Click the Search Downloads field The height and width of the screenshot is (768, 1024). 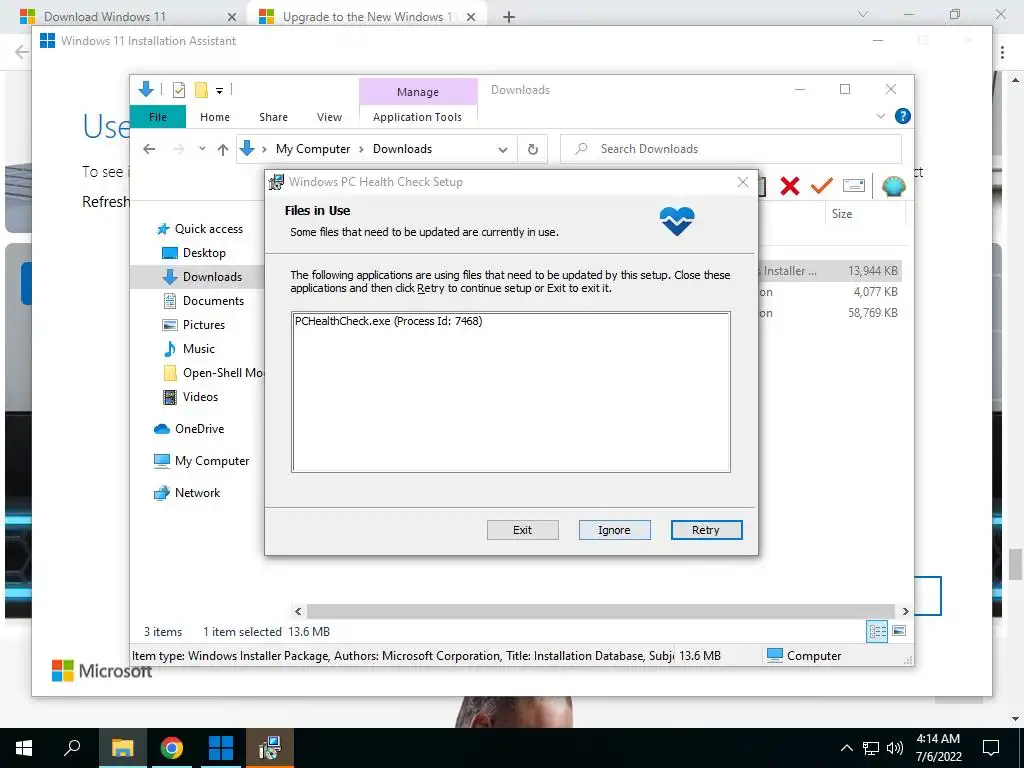pyautogui.click(x=731, y=149)
